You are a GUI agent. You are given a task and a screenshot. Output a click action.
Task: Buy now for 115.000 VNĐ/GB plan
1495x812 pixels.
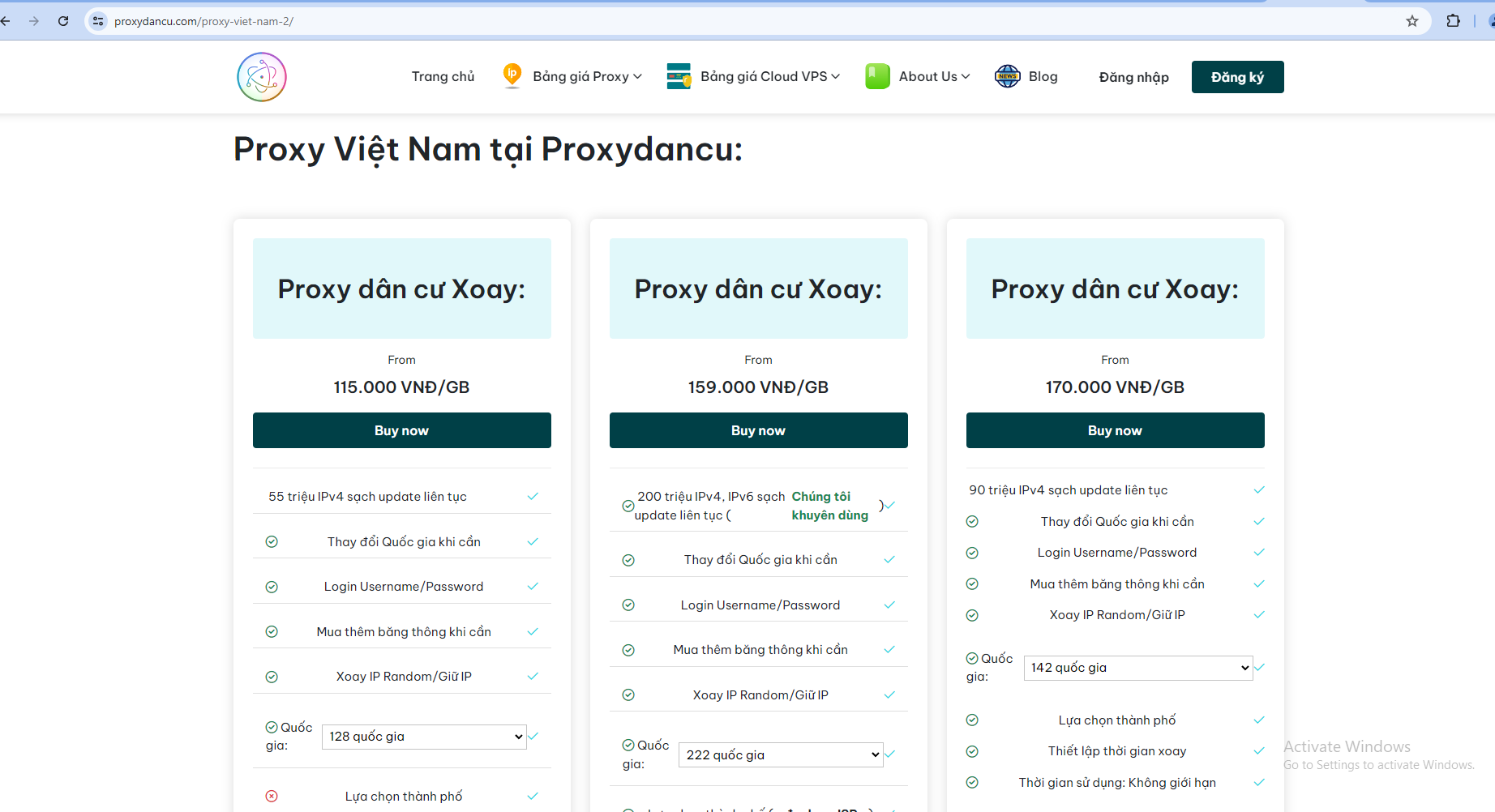point(402,430)
